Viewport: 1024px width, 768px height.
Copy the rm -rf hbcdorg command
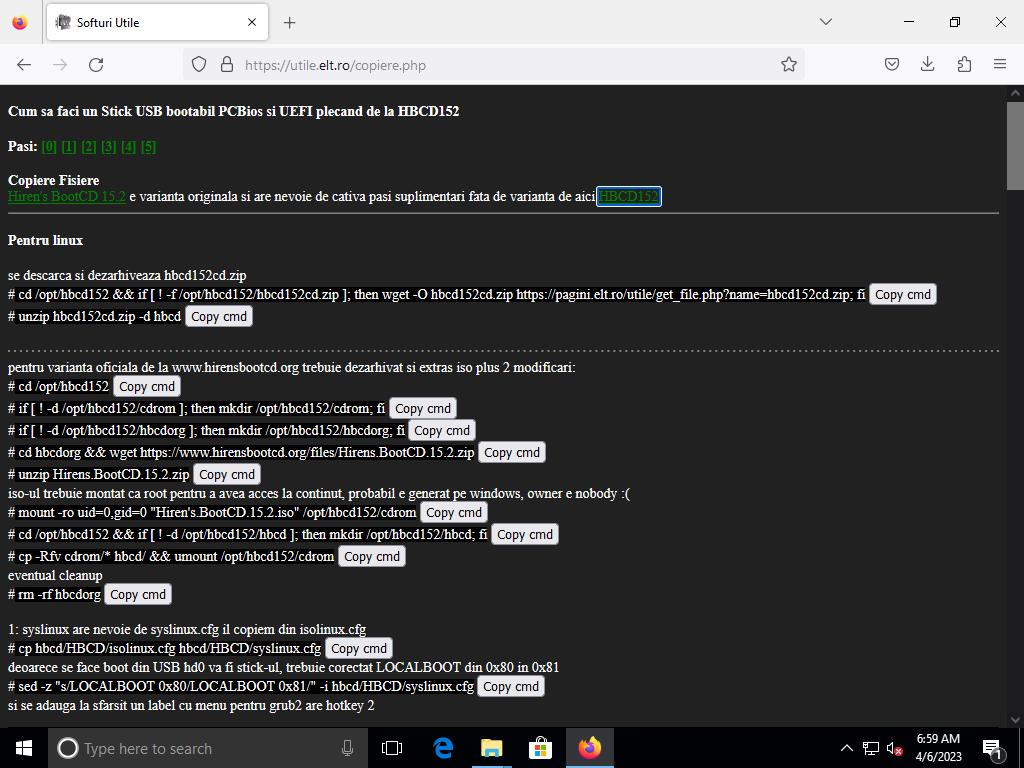pyautogui.click(x=138, y=594)
